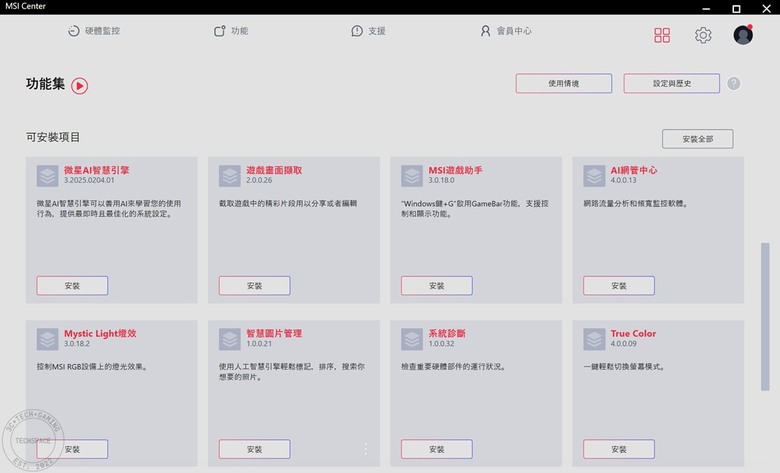Install AI網管中心
The image size is (780, 473).
tap(619, 285)
